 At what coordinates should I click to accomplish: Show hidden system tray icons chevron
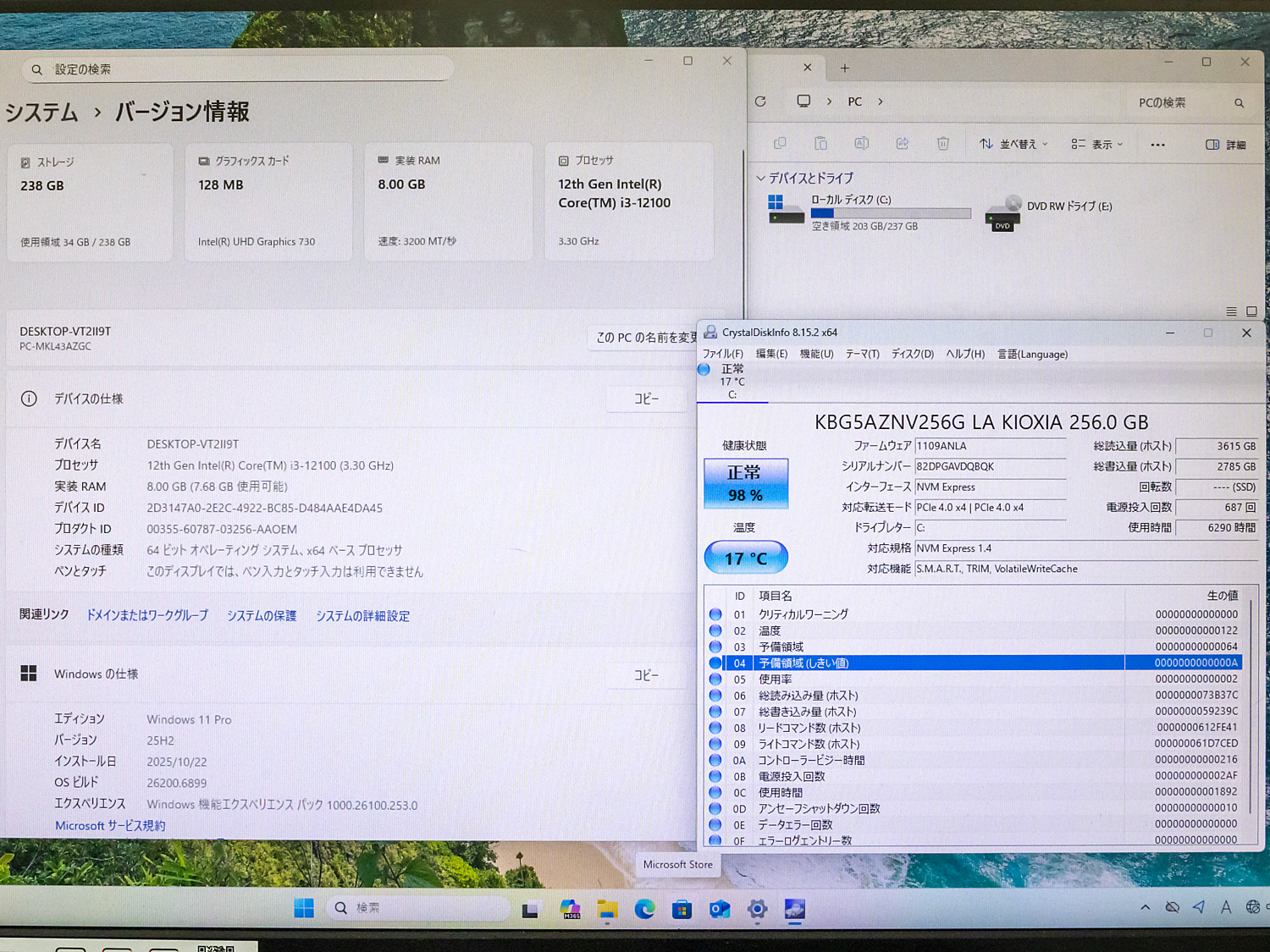coord(1145,907)
